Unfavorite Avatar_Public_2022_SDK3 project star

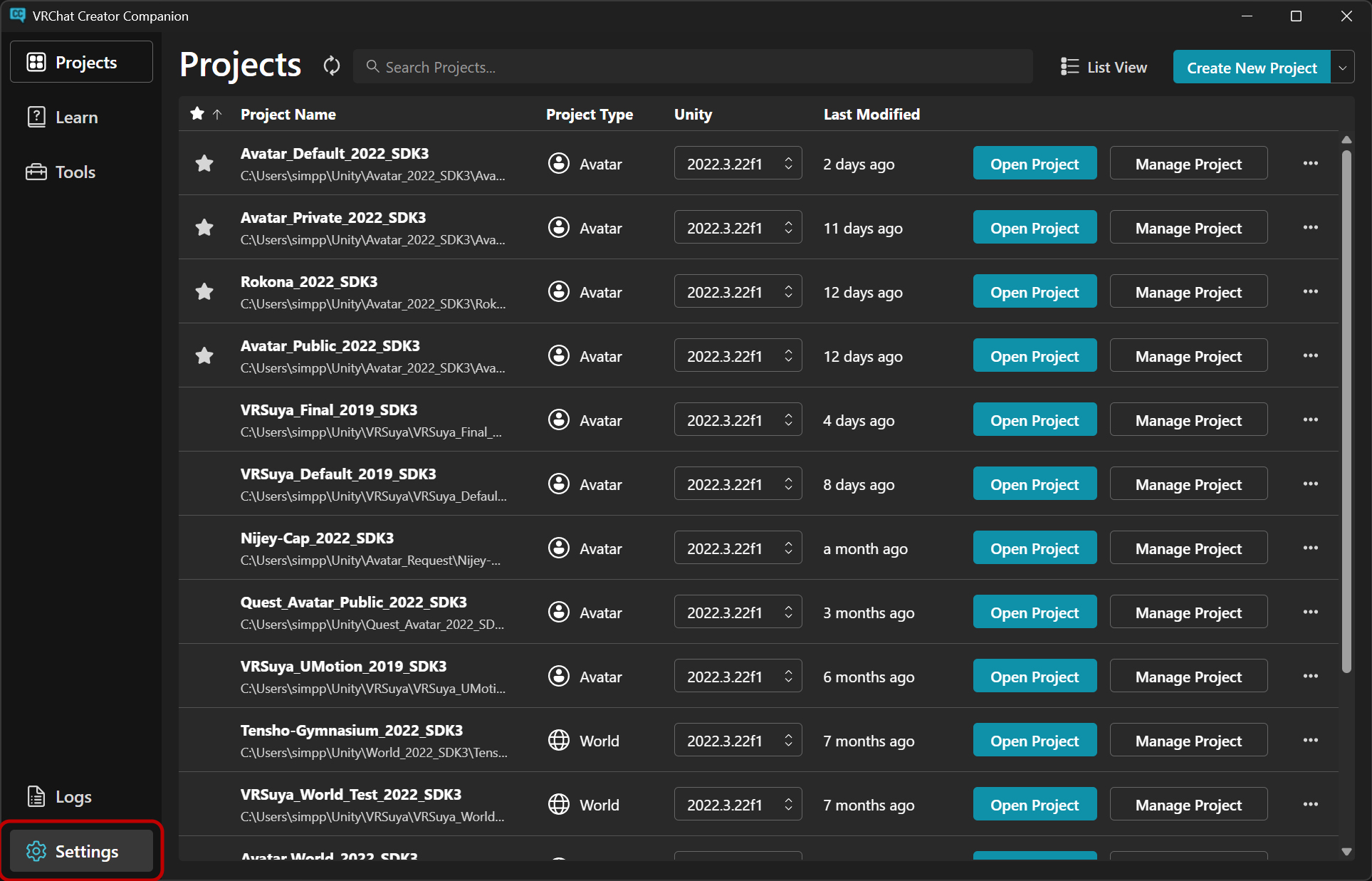point(204,356)
